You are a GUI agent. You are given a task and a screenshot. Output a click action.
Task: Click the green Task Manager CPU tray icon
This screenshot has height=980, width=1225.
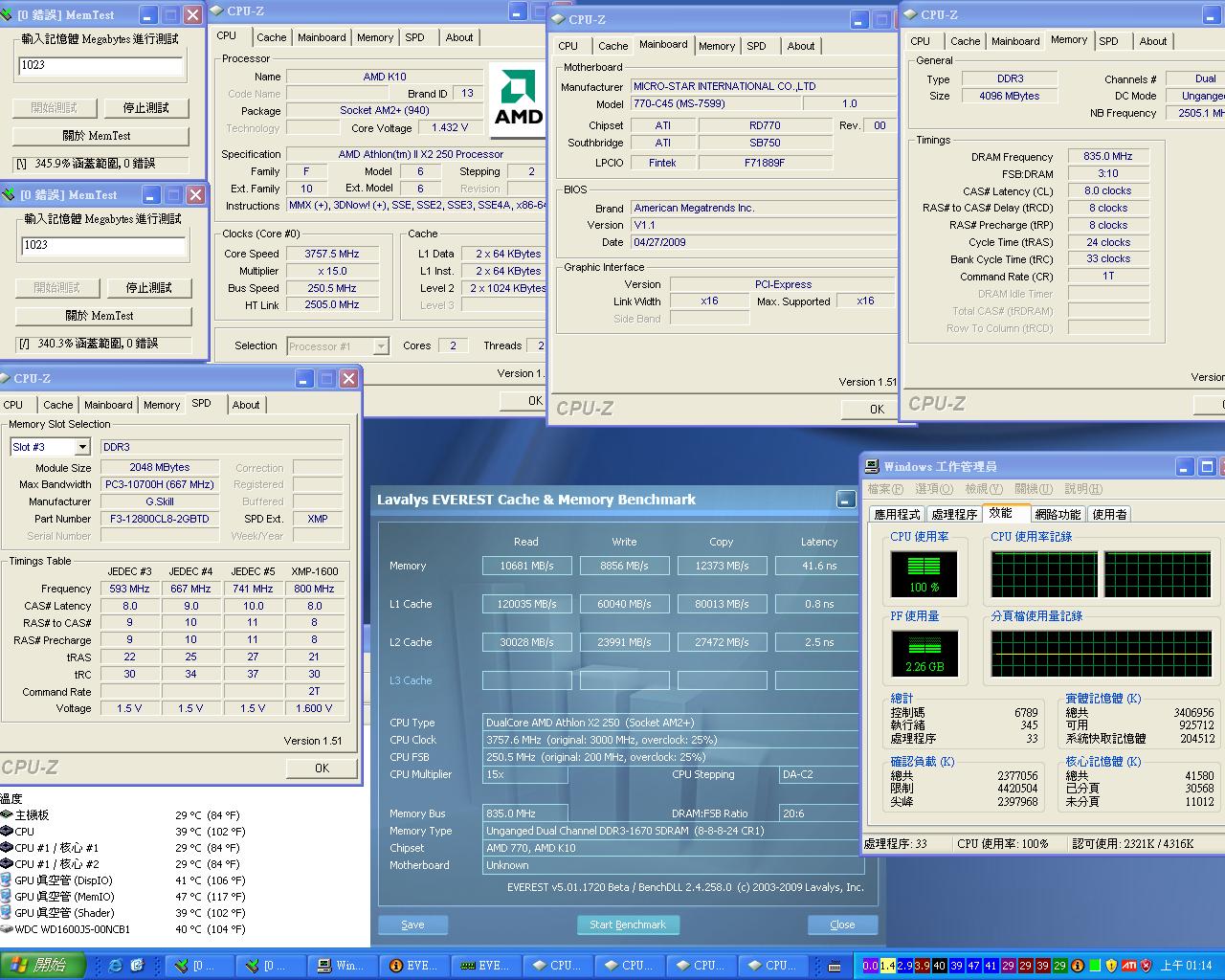point(1094,966)
